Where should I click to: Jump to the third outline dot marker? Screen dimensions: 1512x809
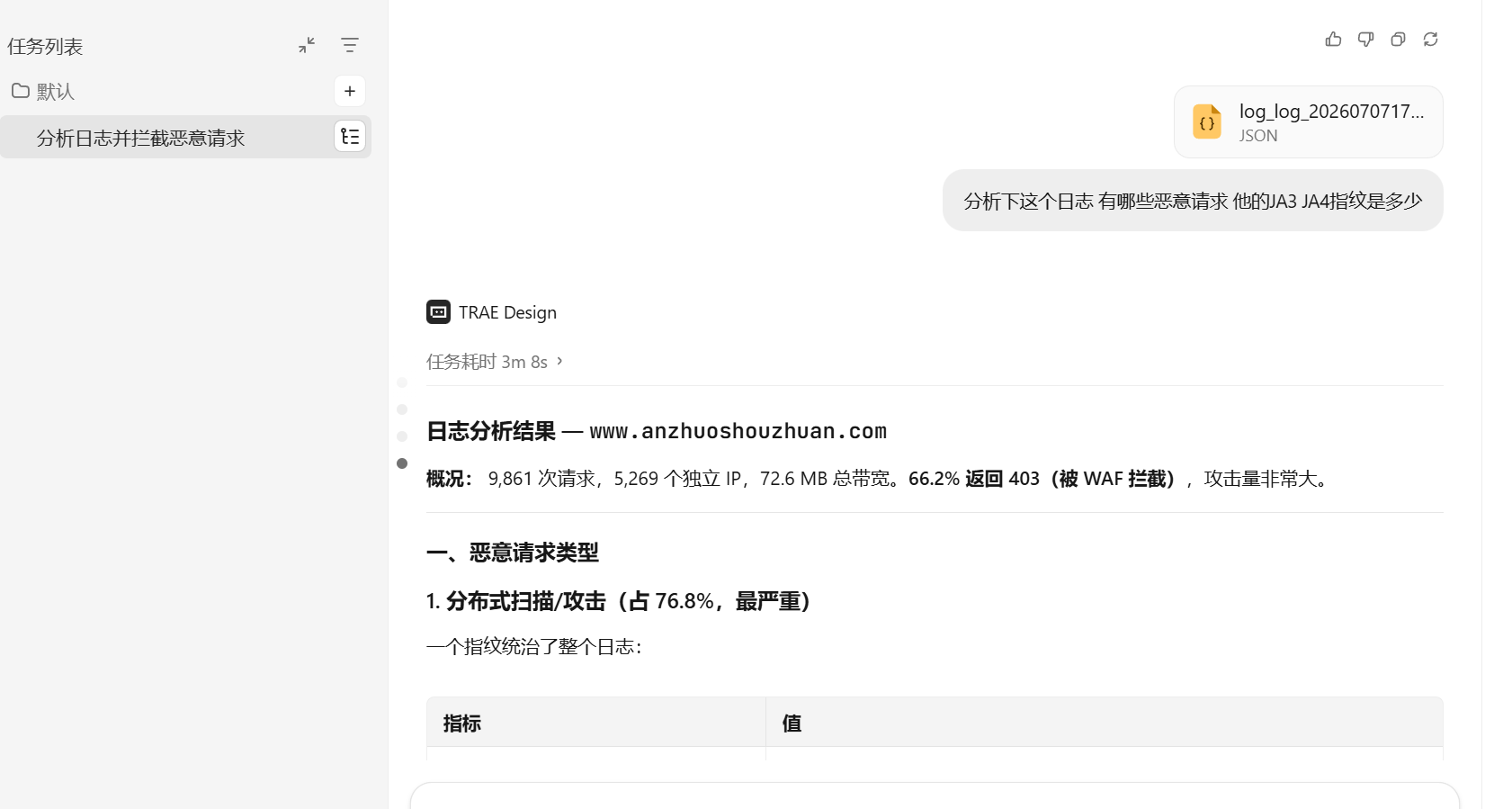coord(402,436)
